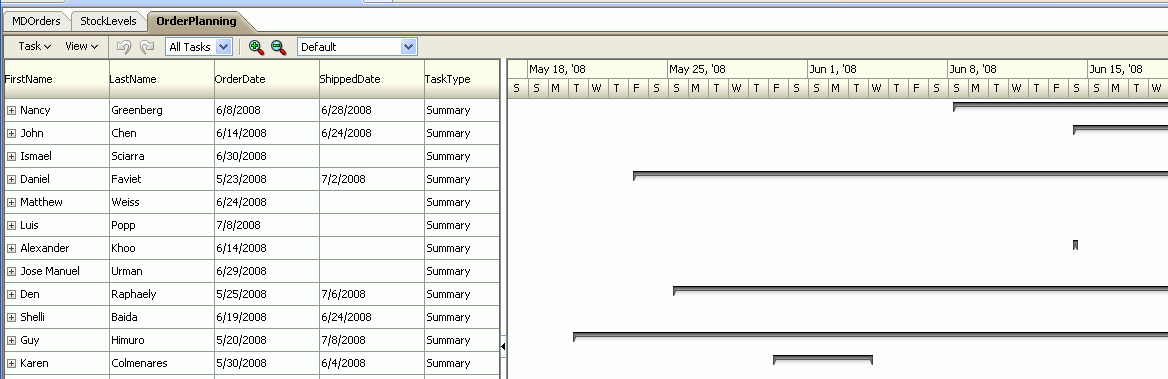
Task: Click the ShippedDate column header
Action: tap(372, 79)
